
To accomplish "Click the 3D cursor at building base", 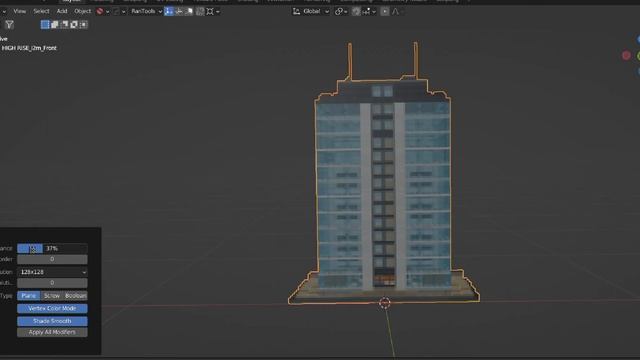I will coord(384,303).
